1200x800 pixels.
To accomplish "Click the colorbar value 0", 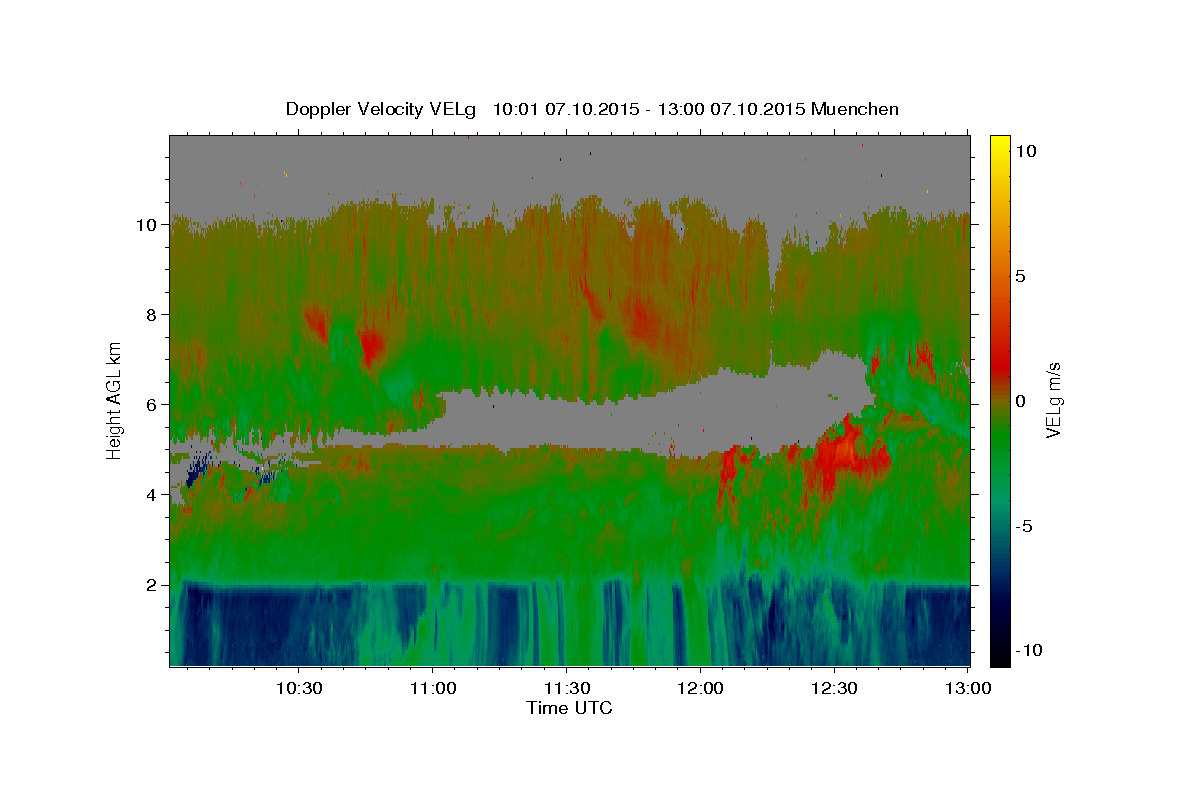I will [x=1022, y=401].
